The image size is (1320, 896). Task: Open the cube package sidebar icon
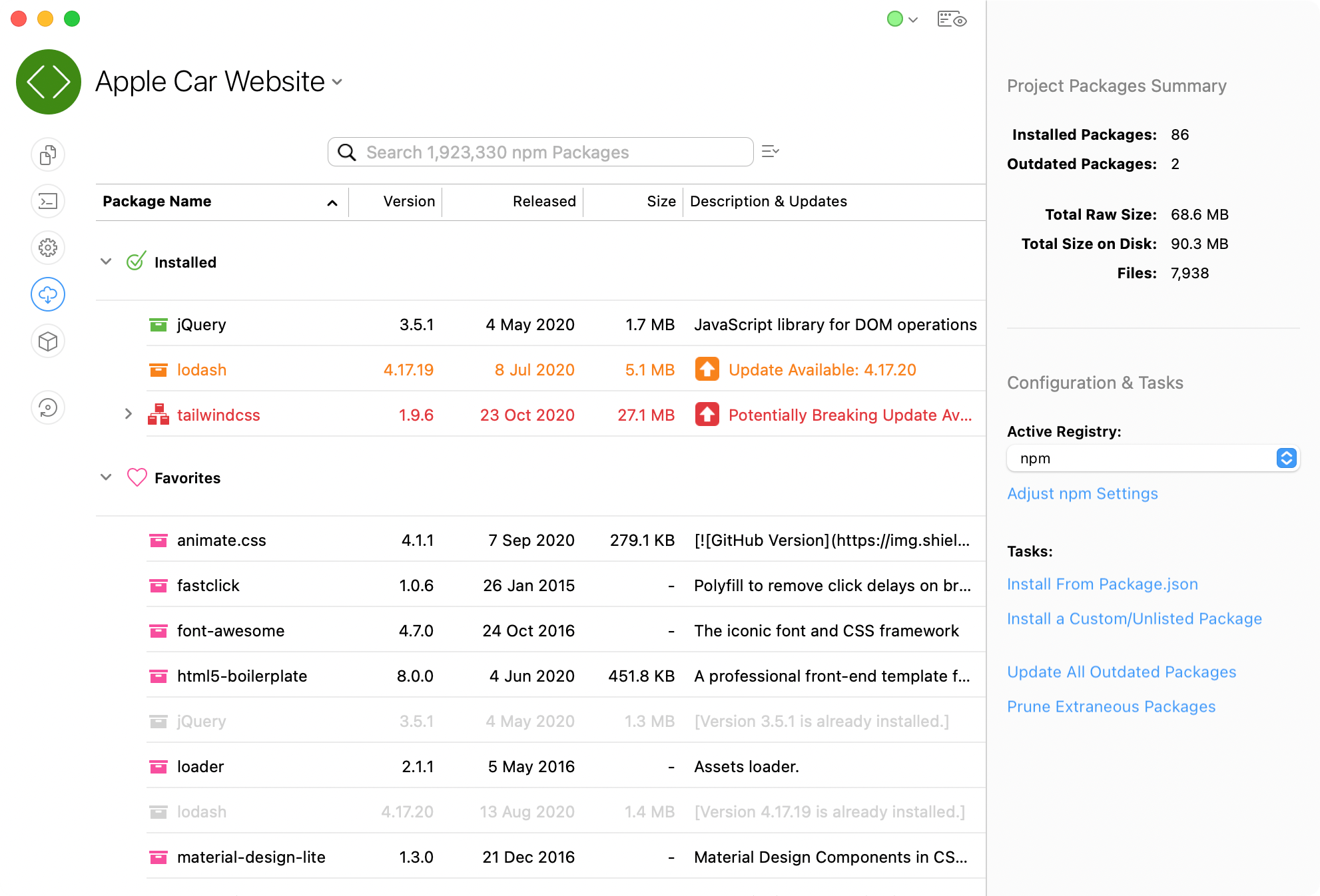[48, 341]
